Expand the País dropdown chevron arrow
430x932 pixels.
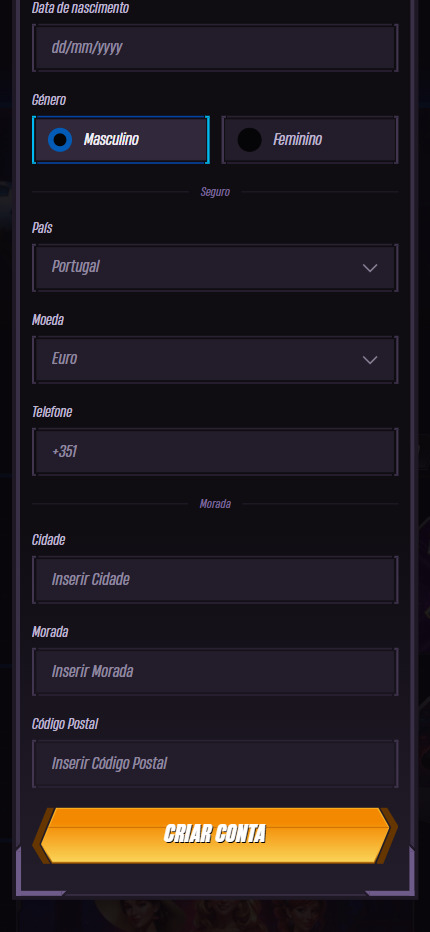click(x=370, y=268)
